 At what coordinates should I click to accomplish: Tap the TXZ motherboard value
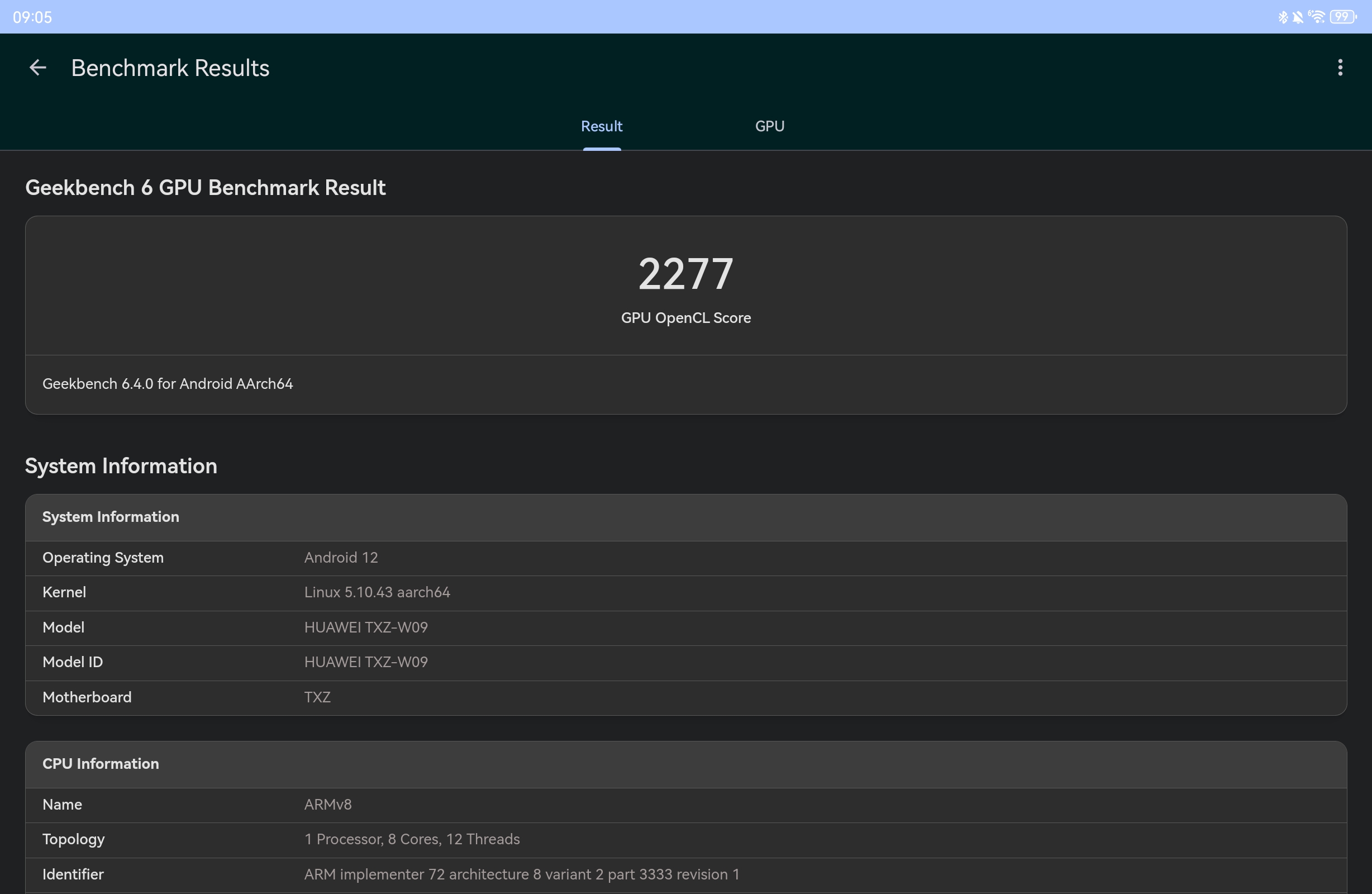317,697
